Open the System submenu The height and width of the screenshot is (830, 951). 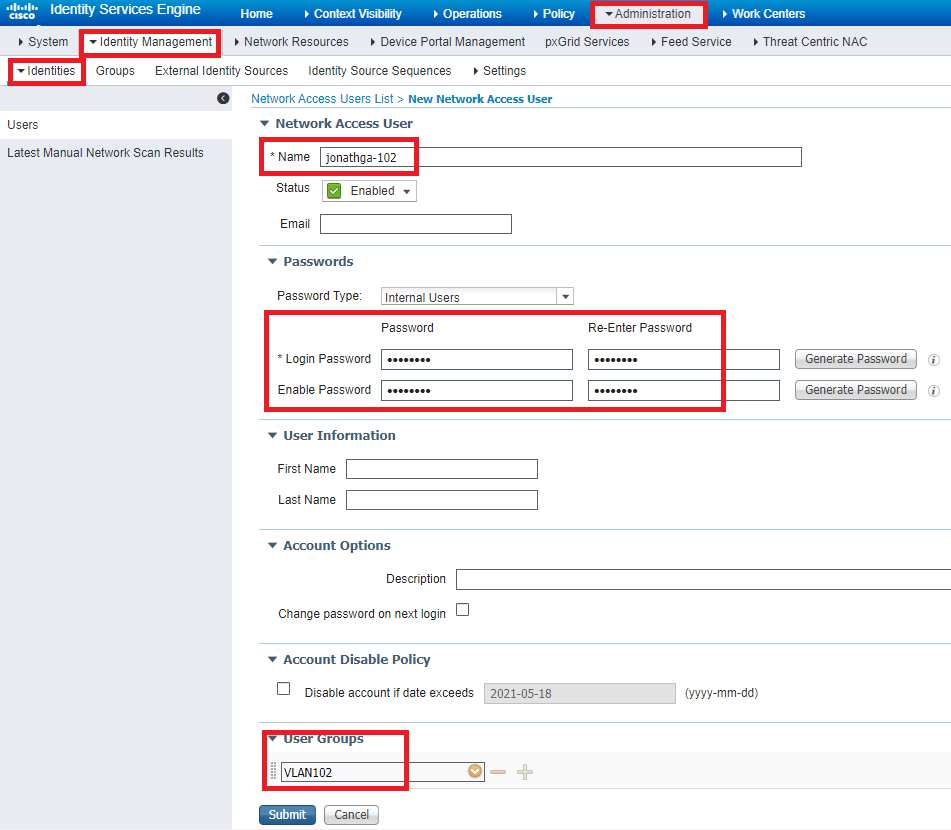[x=43, y=42]
